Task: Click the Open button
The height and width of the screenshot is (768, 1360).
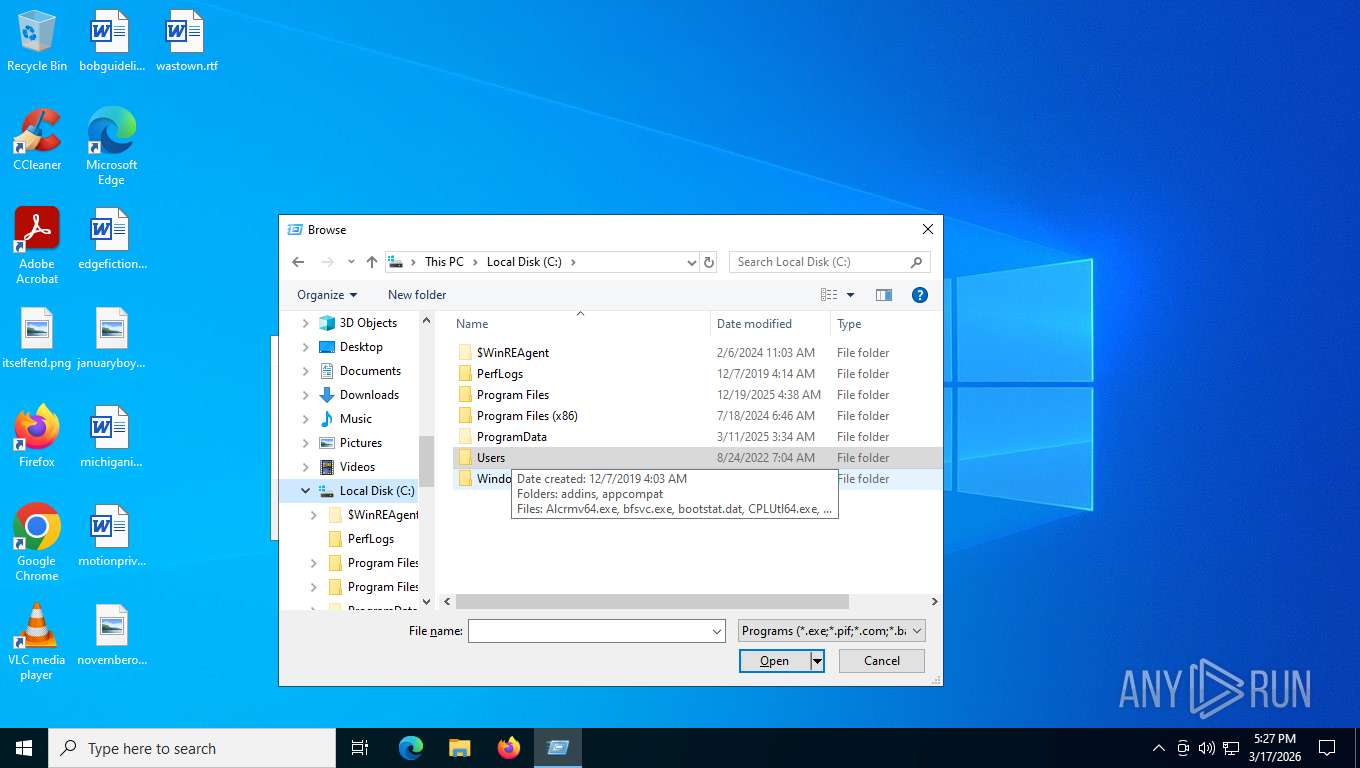Action: point(774,661)
